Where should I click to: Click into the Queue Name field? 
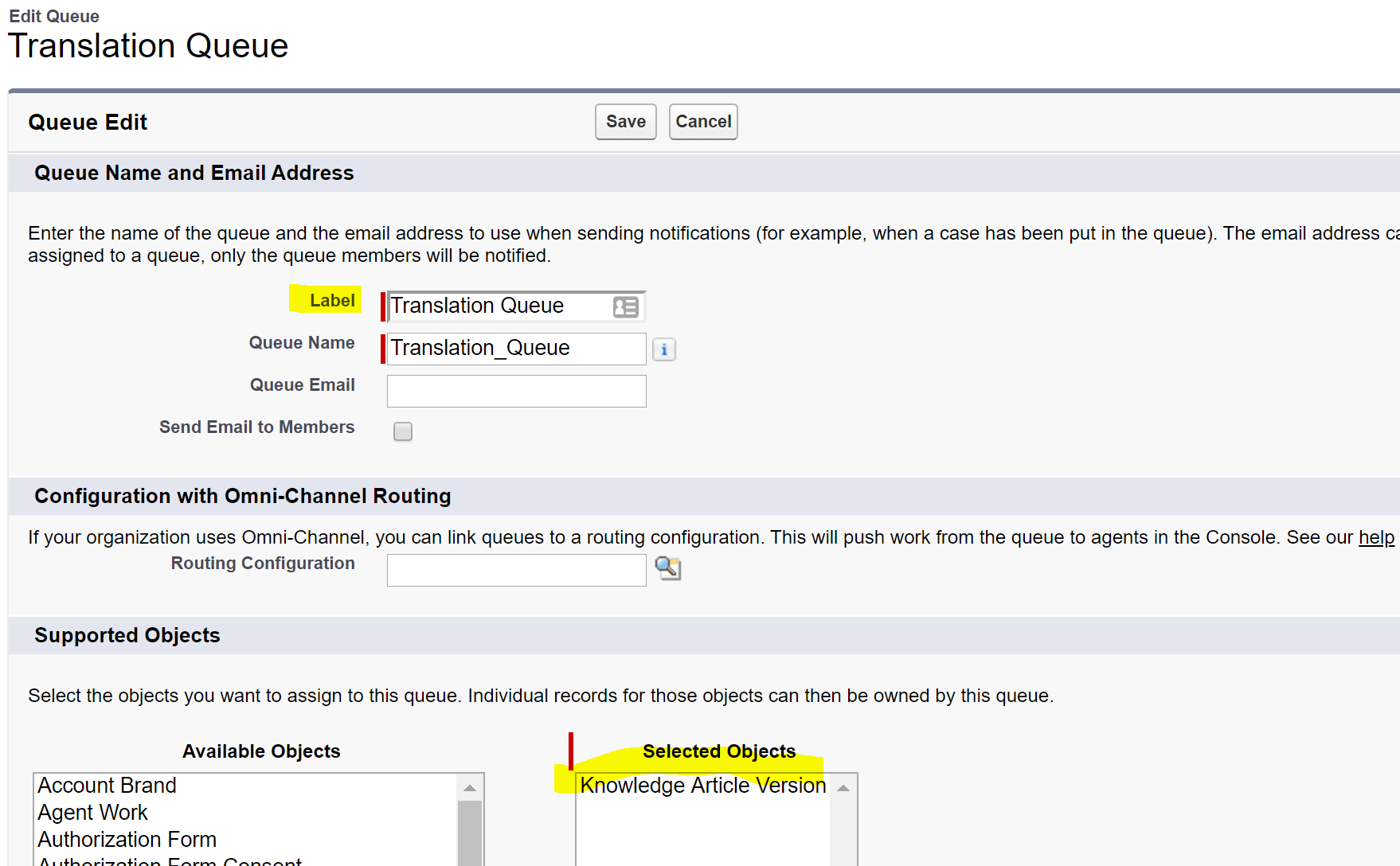coord(517,349)
